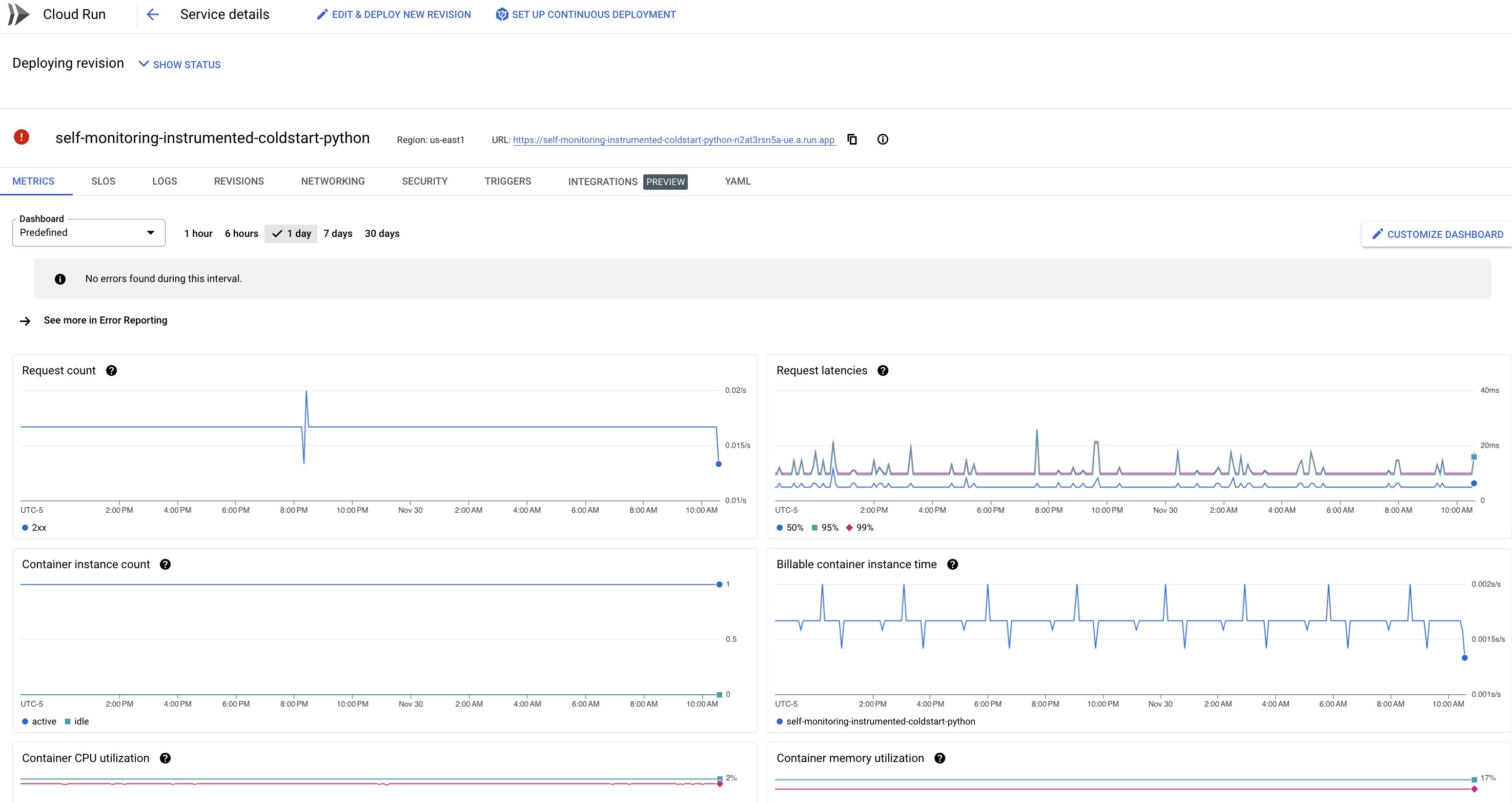This screenshot has width=1512, height=803.
Task: Select the 6 hours time range
Action: [241, 234]
